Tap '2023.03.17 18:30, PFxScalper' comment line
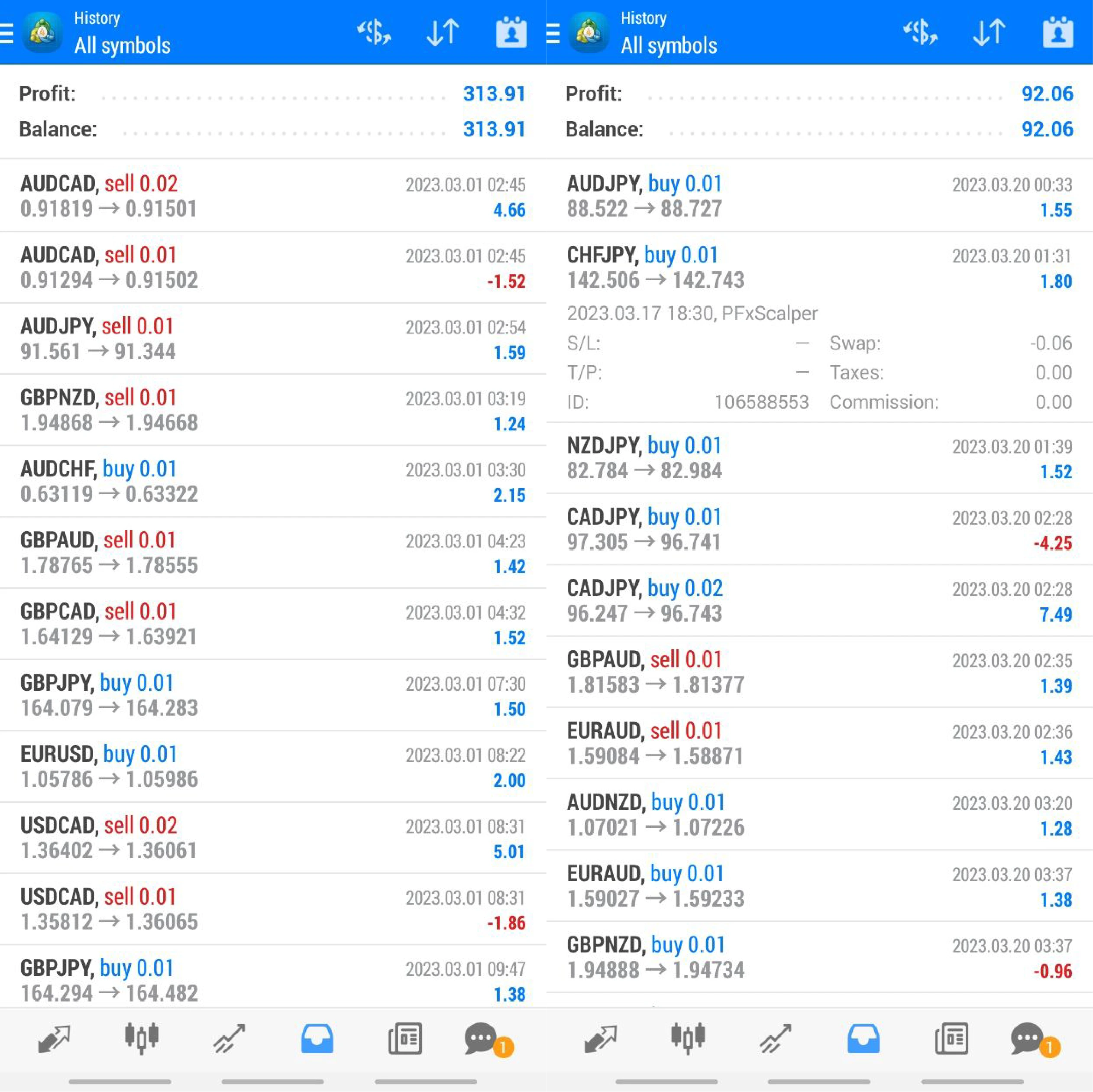This screenshot has height=1092, width=1093. (x=692, y=313)
